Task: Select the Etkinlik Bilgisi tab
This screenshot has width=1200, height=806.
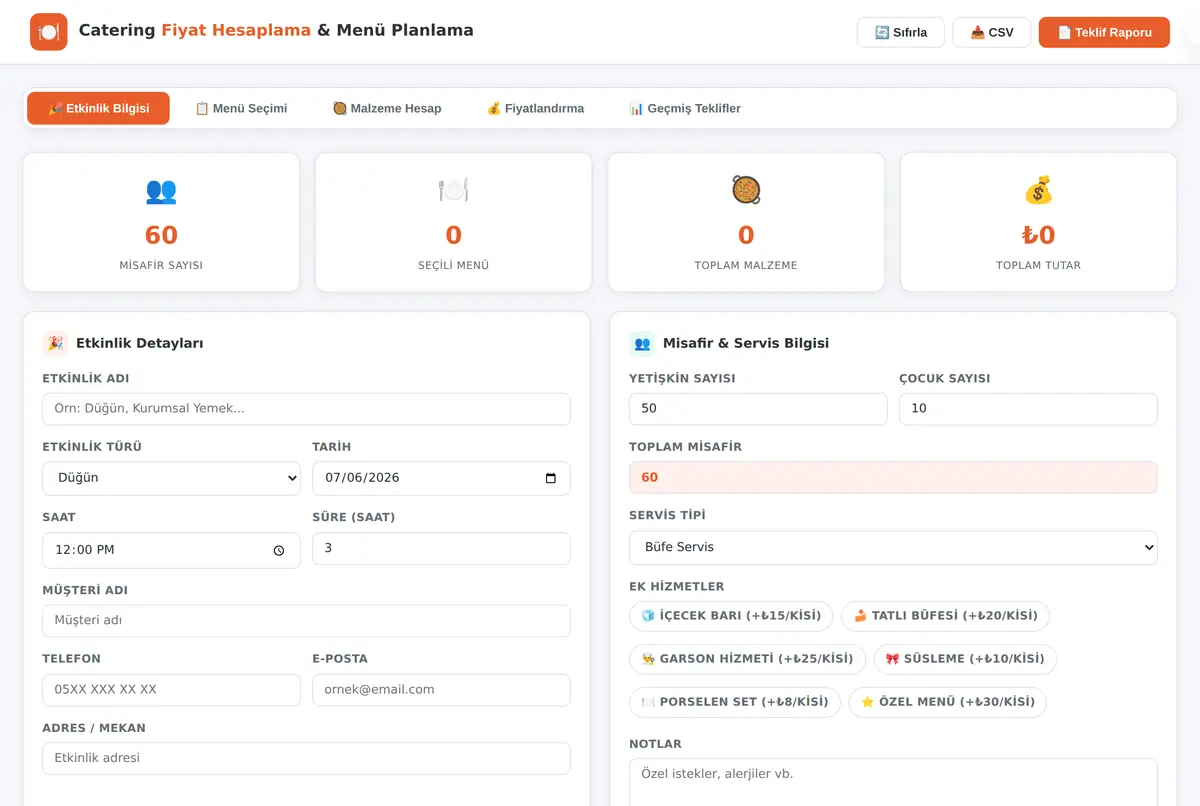Action: 98,108
